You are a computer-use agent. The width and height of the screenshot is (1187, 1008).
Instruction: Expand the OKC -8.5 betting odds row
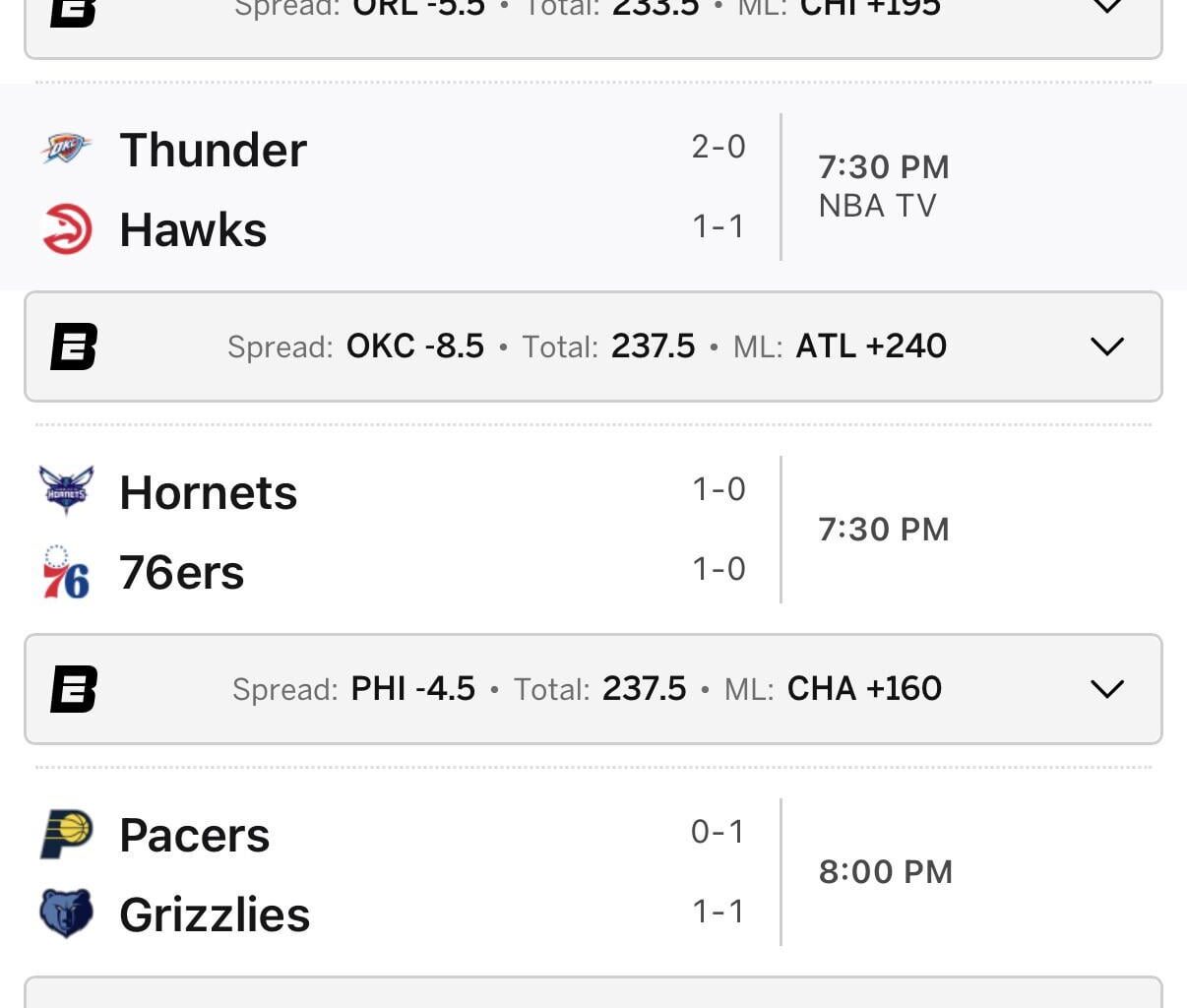1106,346
